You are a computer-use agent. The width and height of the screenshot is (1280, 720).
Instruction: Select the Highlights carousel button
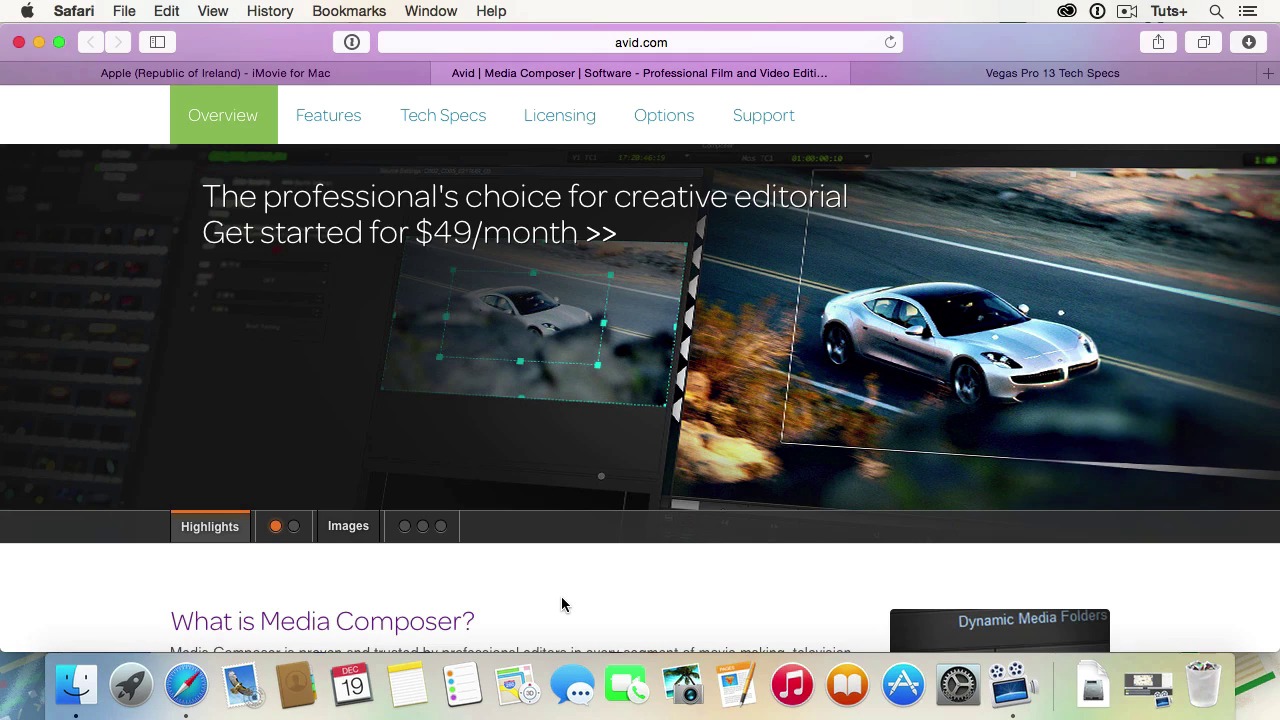(210, 526)
